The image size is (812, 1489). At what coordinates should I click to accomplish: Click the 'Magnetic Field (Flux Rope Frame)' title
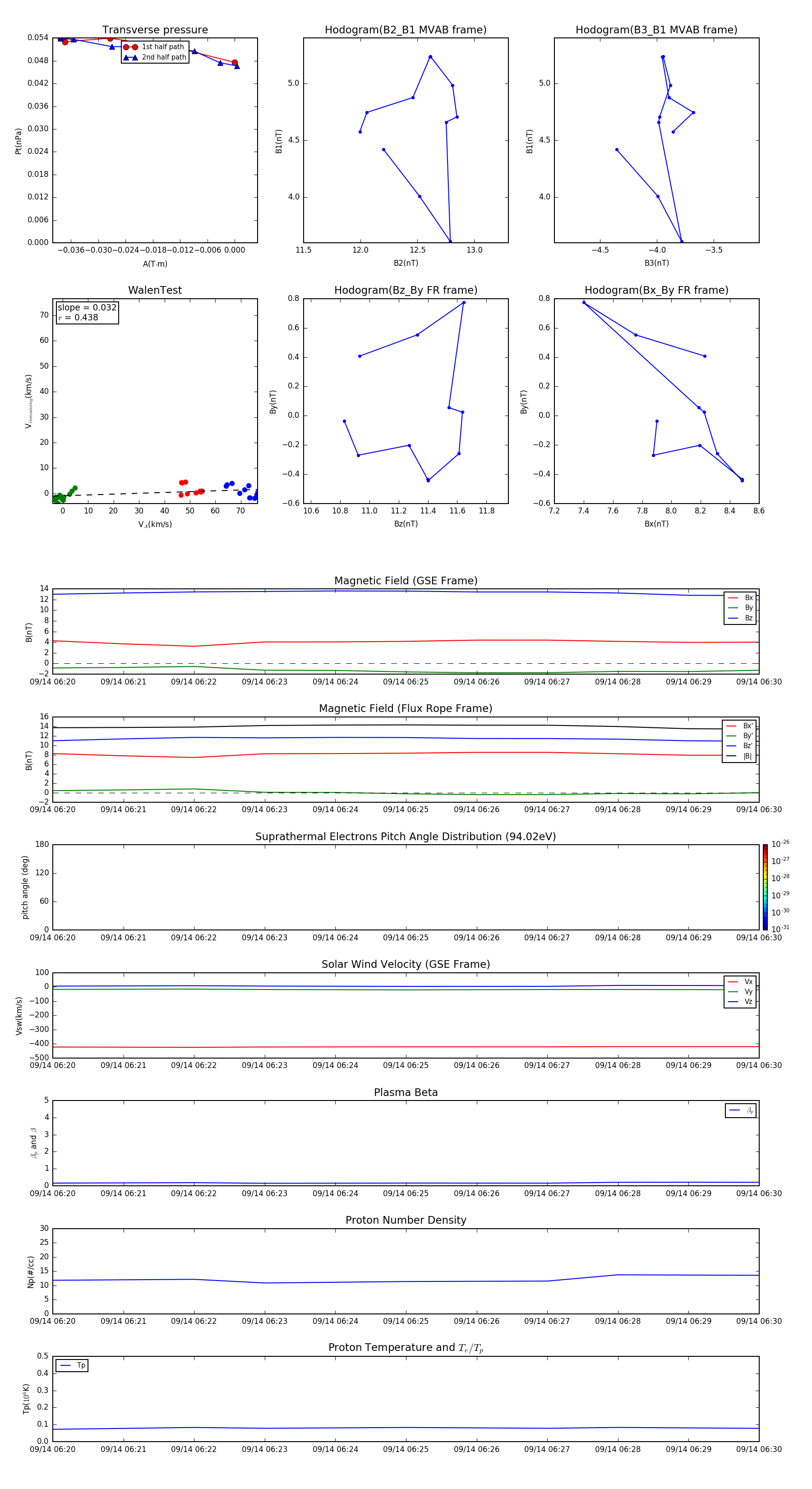tap(406, 709)
